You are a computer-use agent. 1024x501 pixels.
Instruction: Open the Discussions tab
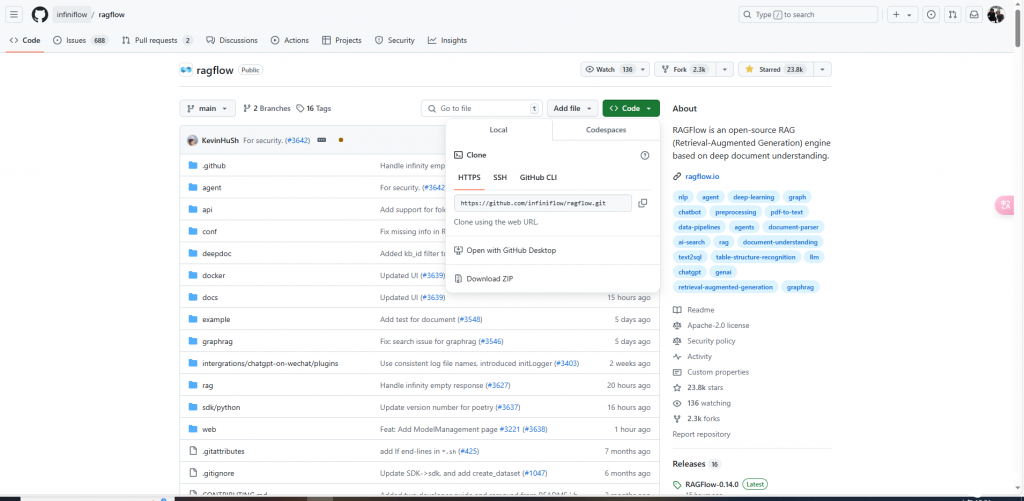click(x=232, y=40)
